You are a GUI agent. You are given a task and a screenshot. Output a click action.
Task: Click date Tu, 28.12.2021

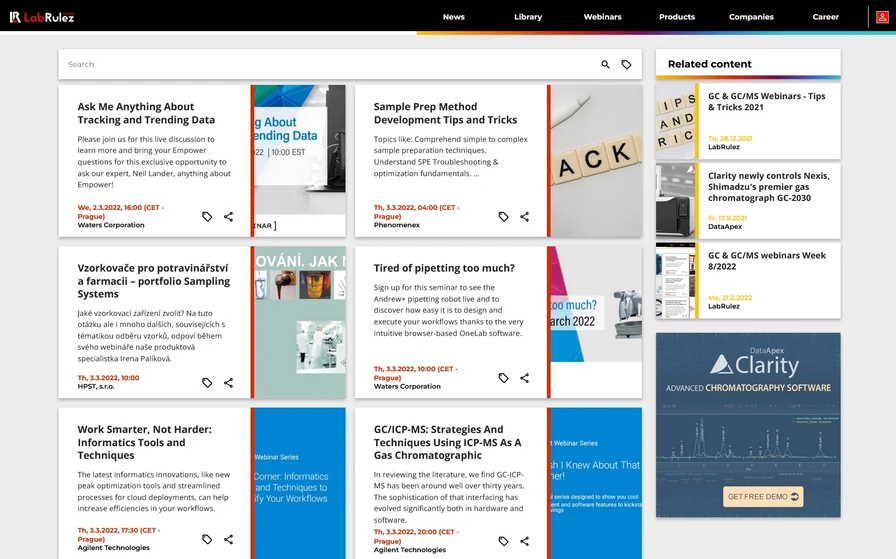point(730,138)
